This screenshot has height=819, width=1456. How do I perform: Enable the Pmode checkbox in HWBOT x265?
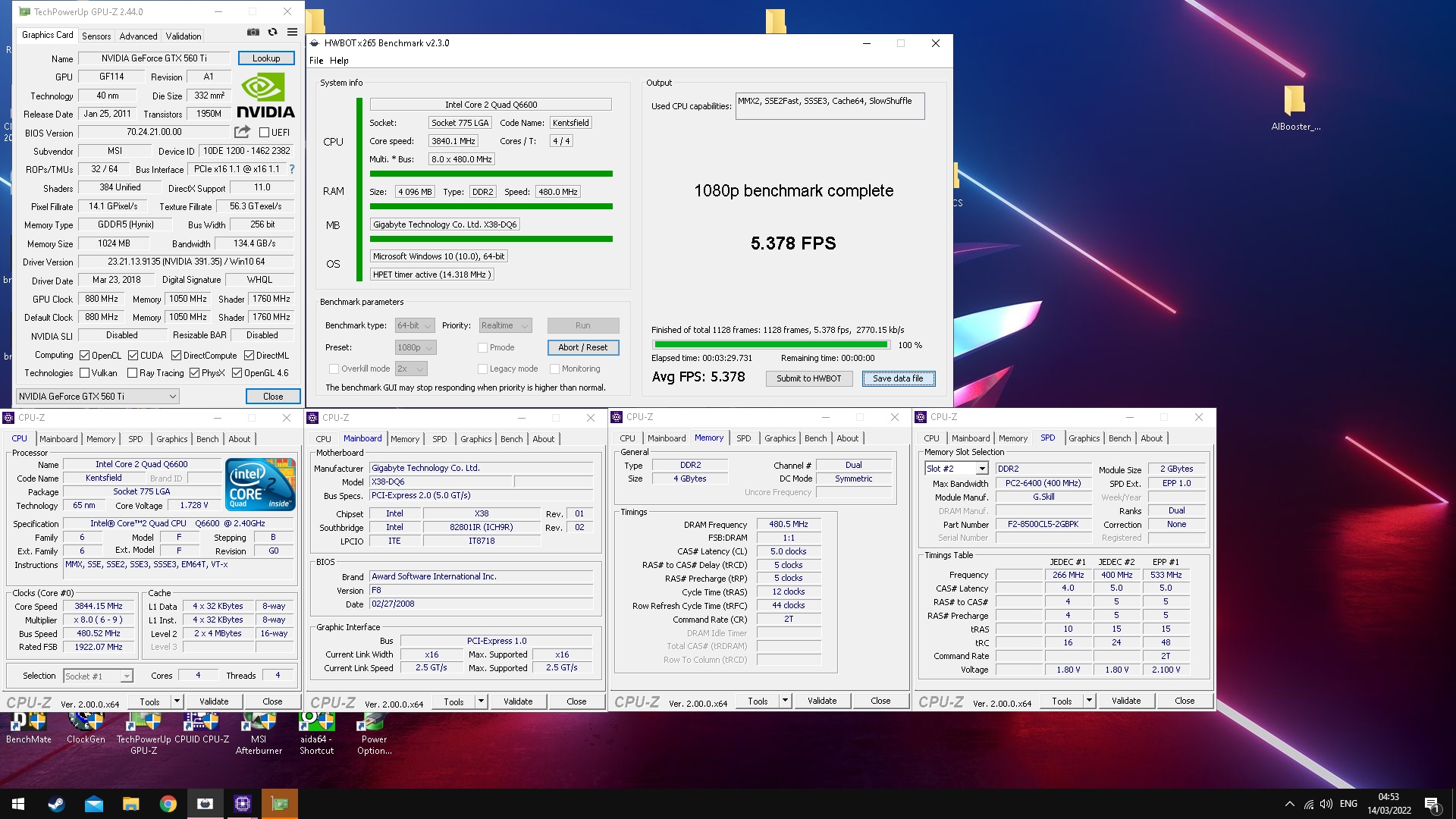tap(482, 347)
